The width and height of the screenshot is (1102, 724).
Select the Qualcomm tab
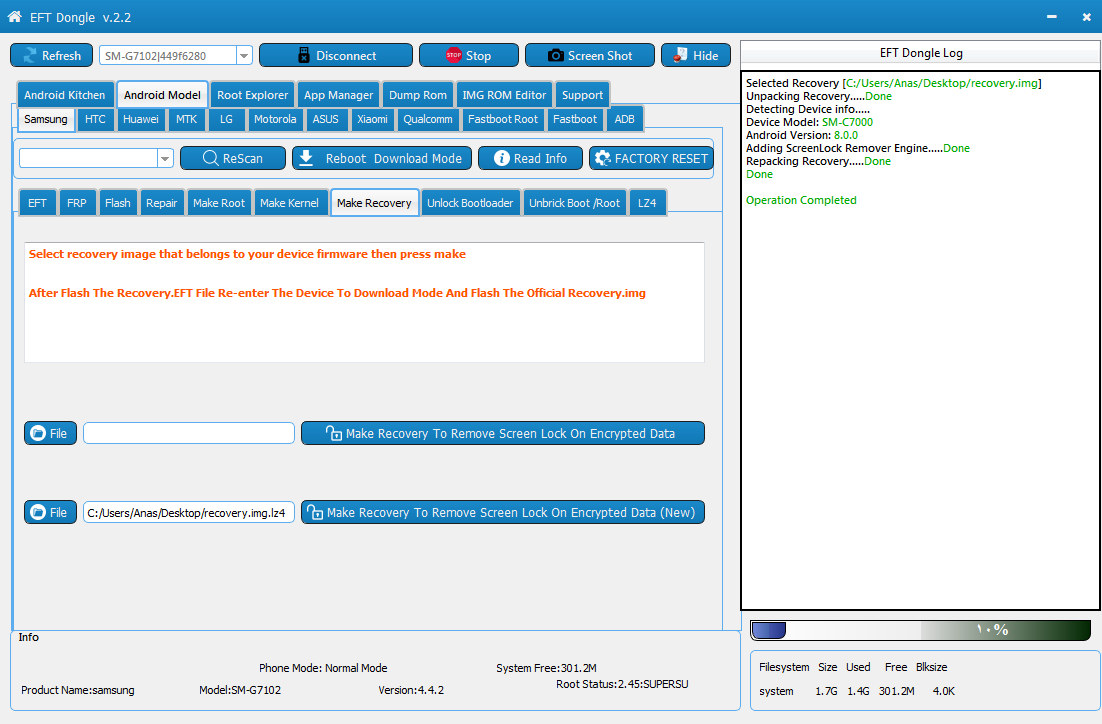tap(427, 119)
